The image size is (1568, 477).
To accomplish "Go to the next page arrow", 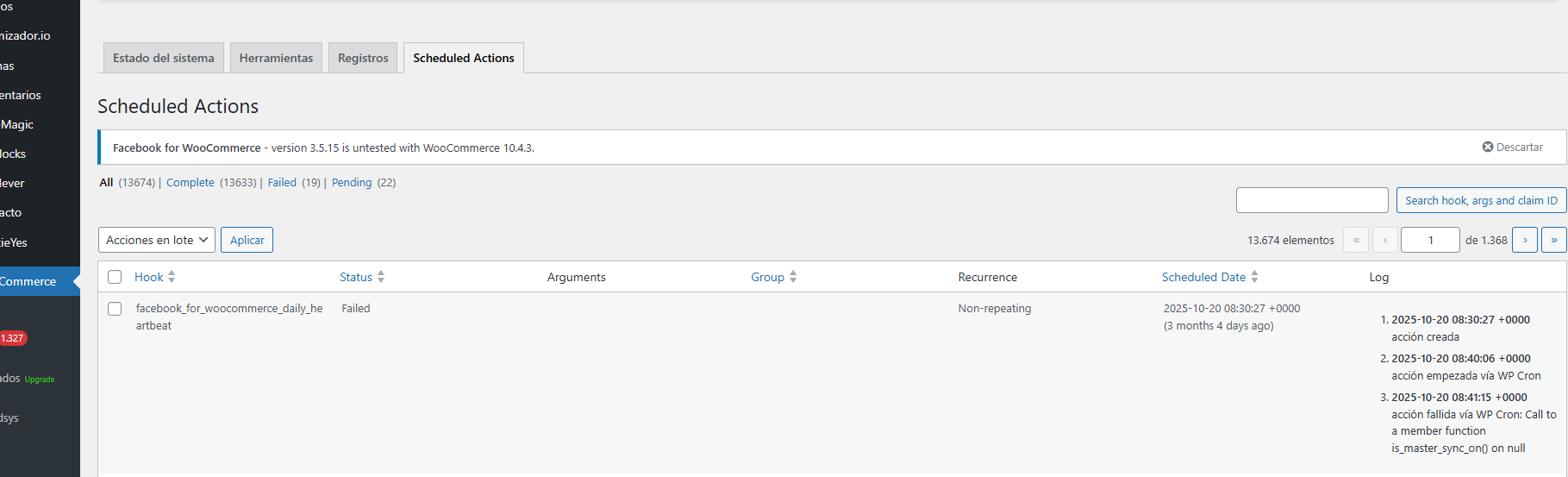I will coord(1524,240).
